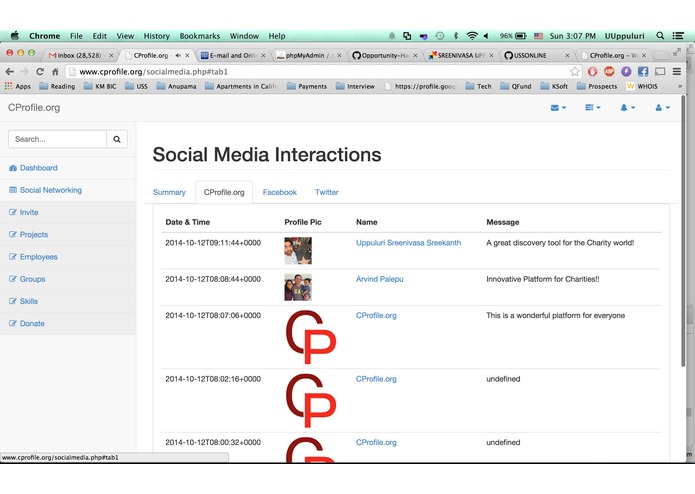Open the Invite sidebar item
The width and height of the screenshot is (695, 494).
(x=29, y=212)
